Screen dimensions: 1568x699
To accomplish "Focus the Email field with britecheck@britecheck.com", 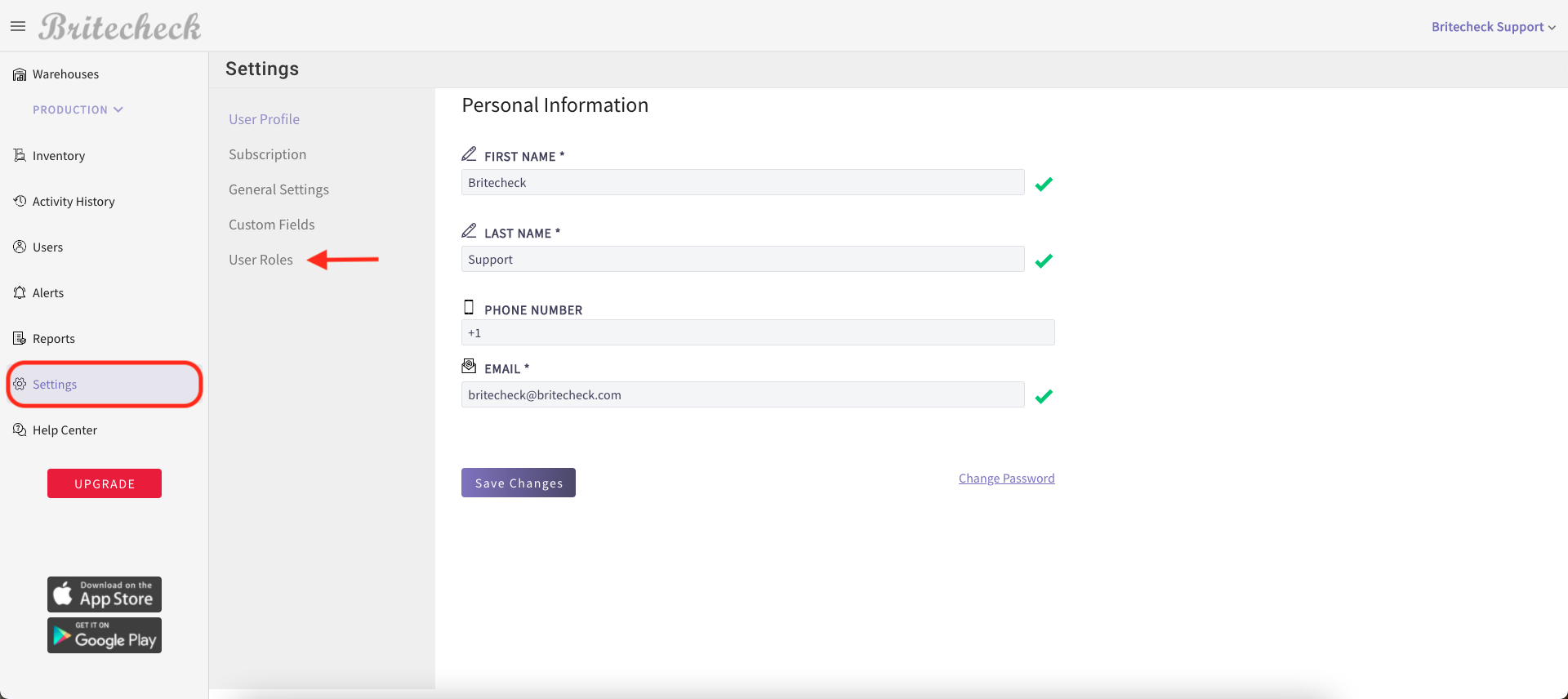I will [x=742, y=394].
